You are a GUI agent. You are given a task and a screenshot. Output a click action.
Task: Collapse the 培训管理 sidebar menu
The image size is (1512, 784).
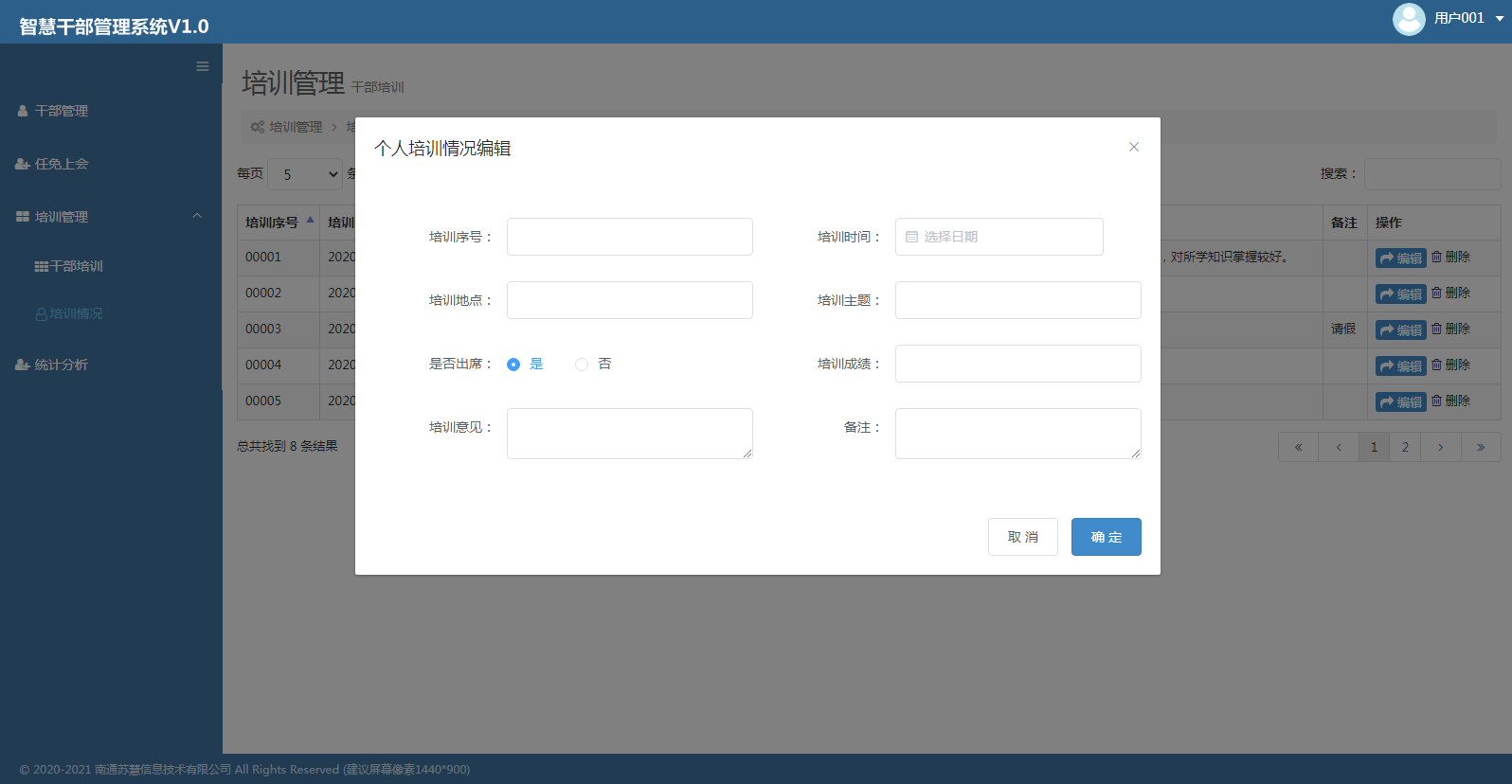coord(197,216)
